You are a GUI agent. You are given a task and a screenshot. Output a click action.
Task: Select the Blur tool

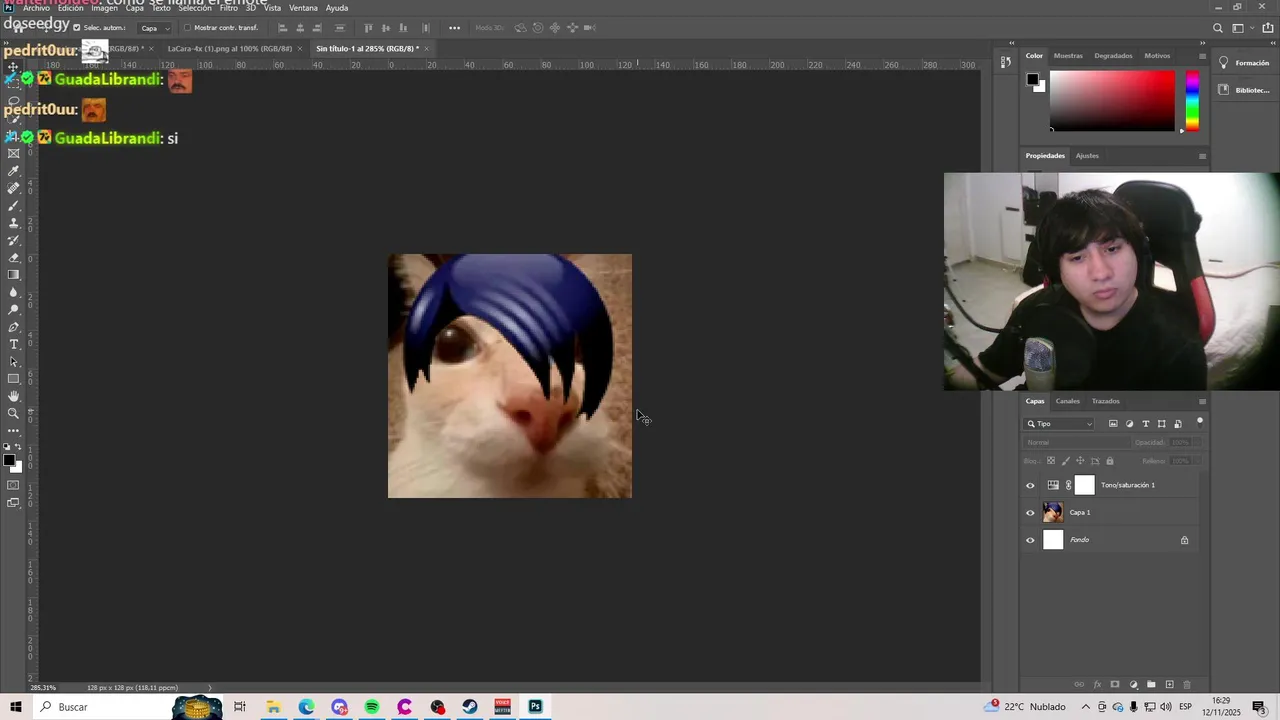13,292
